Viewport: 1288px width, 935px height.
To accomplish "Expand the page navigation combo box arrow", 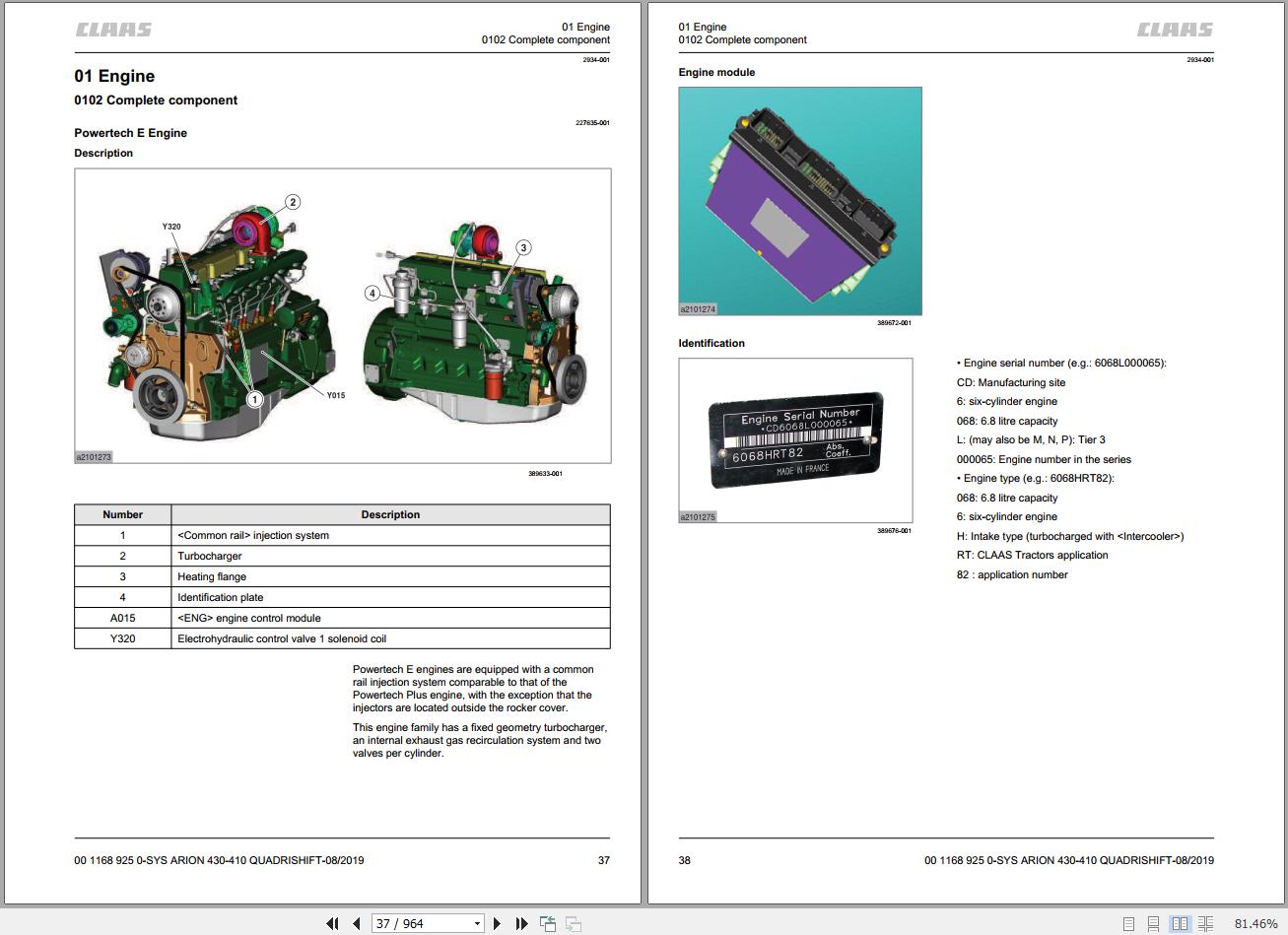I will (x=476, y=923).
